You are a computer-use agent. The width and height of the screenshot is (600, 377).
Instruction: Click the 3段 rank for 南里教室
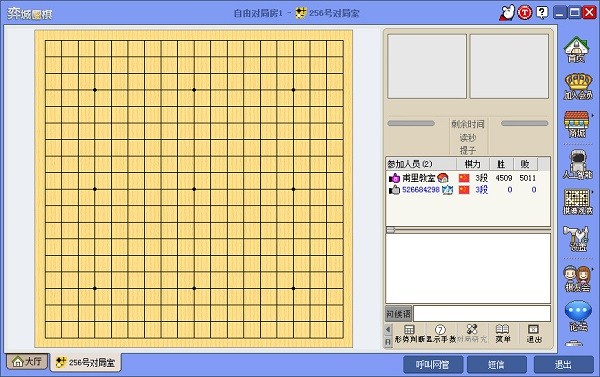(481, 178)
